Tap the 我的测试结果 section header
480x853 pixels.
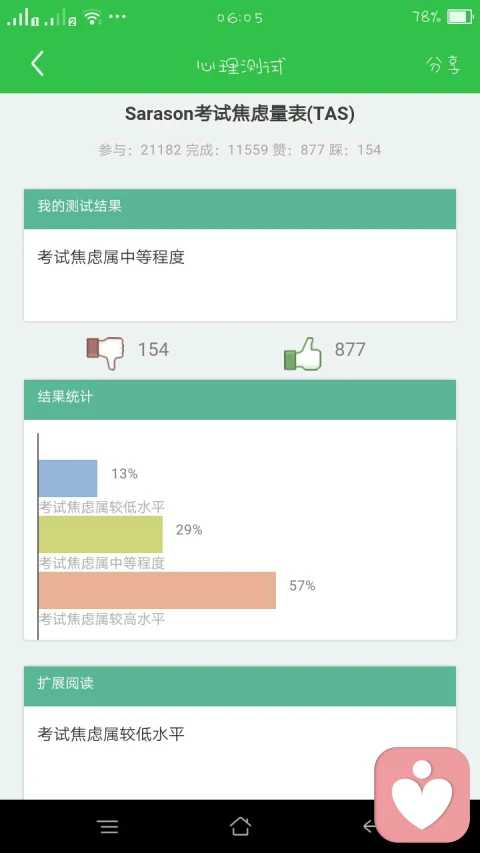pos(239,209)
